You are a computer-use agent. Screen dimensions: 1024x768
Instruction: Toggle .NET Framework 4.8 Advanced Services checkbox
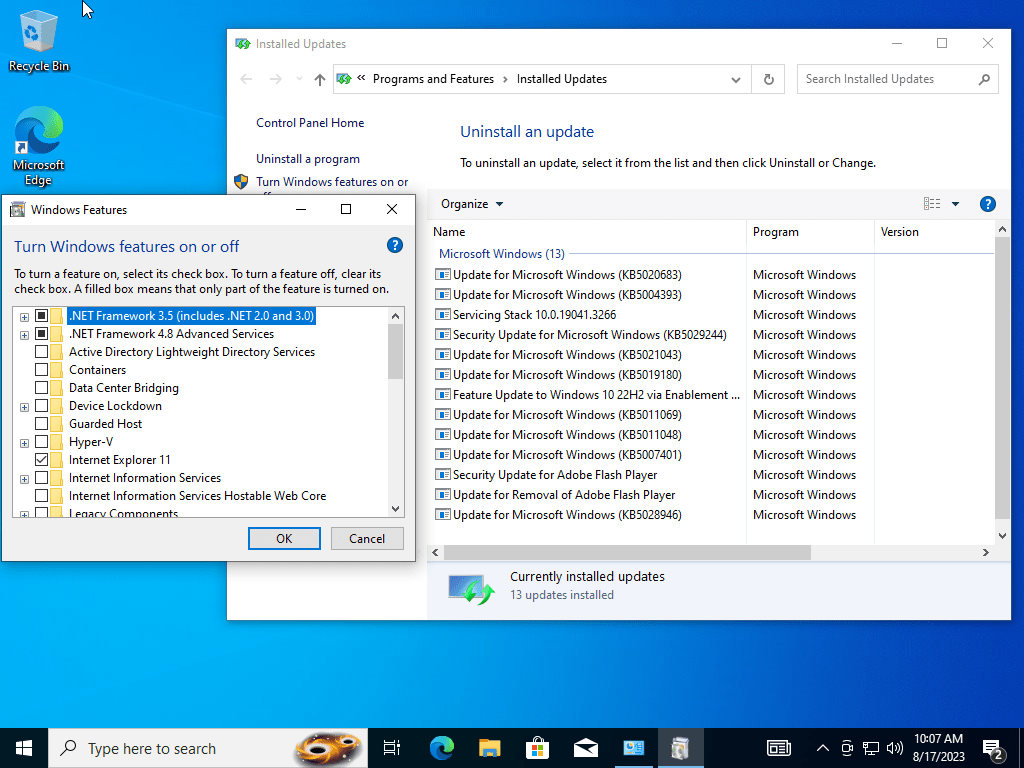(x=41, y=334)
